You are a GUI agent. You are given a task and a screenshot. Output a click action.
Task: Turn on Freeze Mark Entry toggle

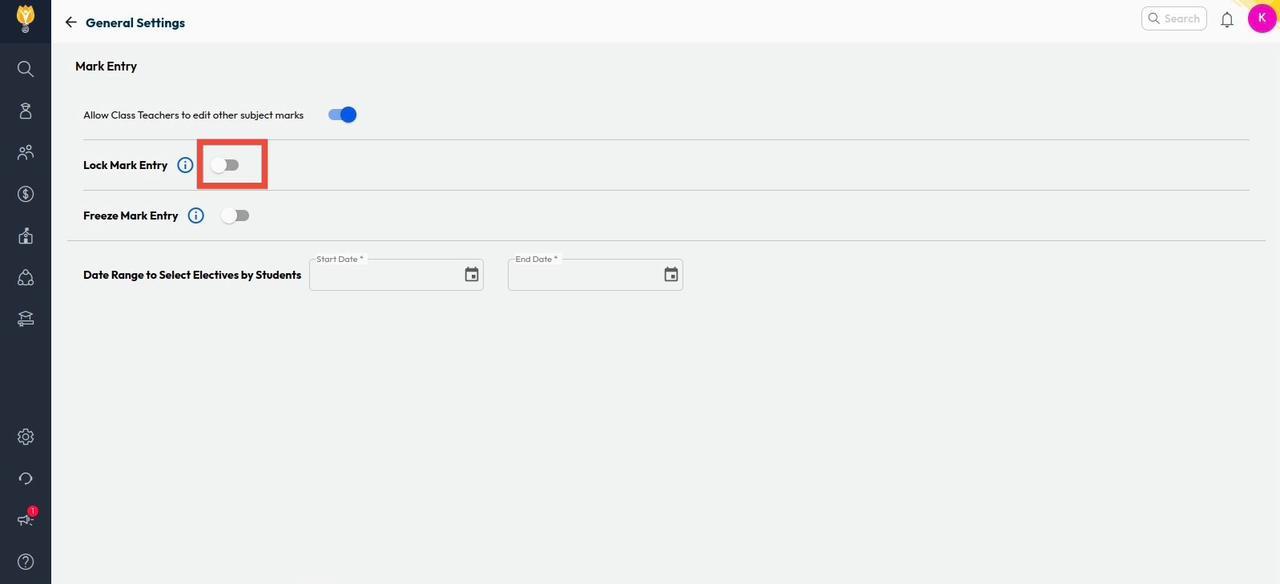coord(236,216)
